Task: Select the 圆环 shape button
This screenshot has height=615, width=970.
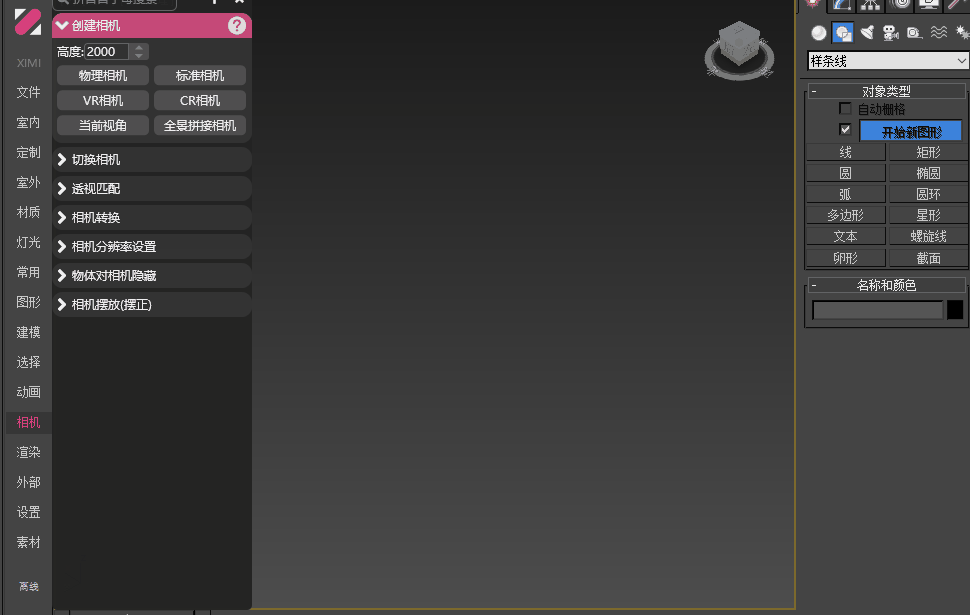Action: [929, 194]
